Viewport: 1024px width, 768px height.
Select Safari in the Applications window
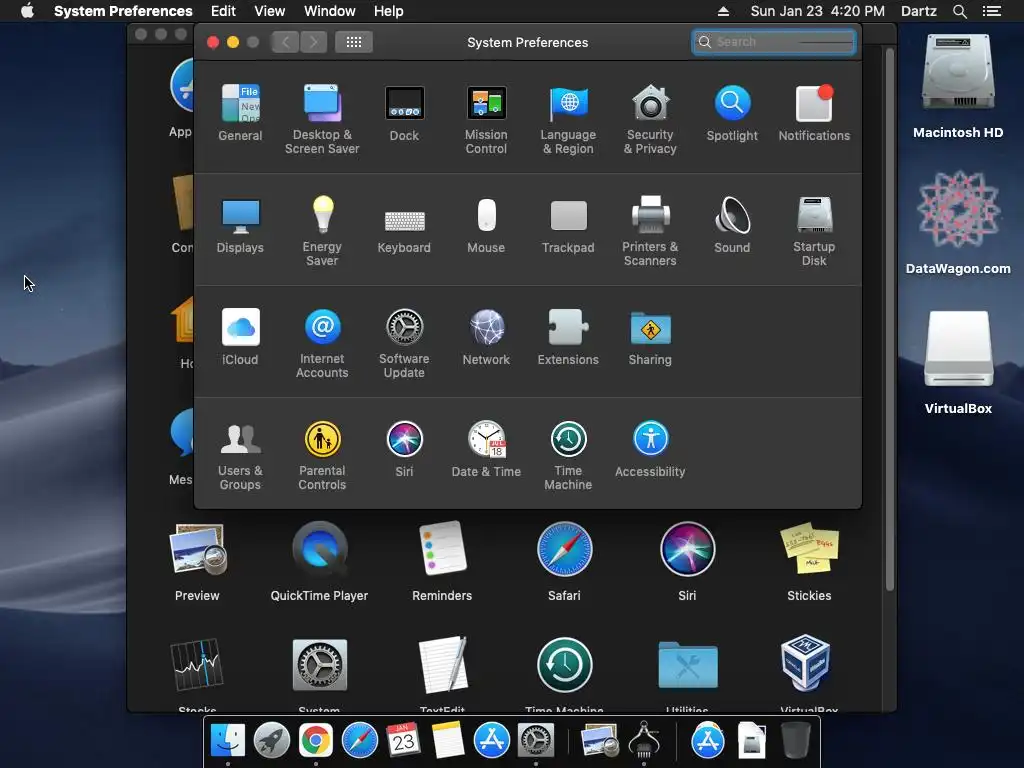click(x=564, y=560)
